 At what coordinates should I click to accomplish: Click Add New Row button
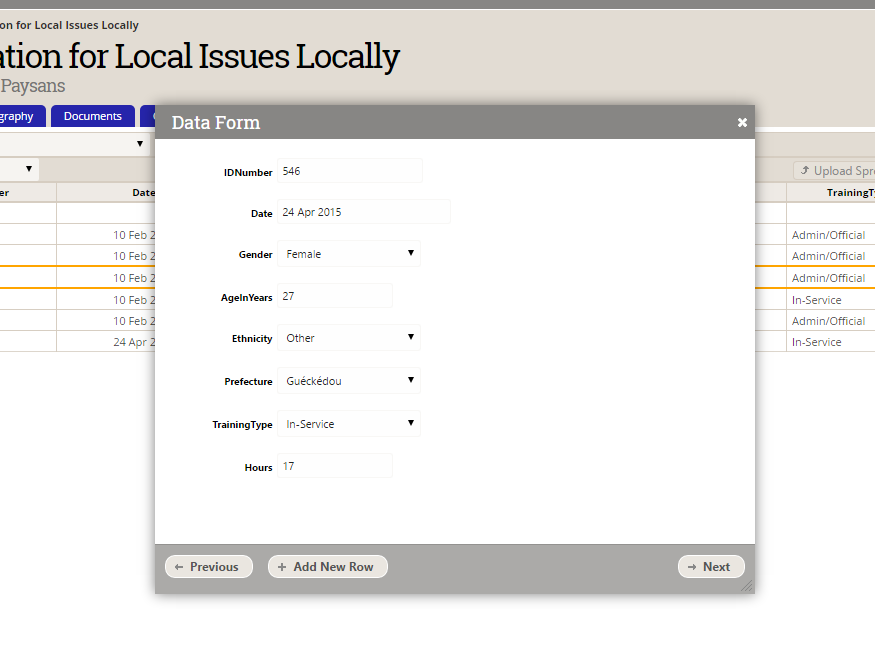coord(328,567)
